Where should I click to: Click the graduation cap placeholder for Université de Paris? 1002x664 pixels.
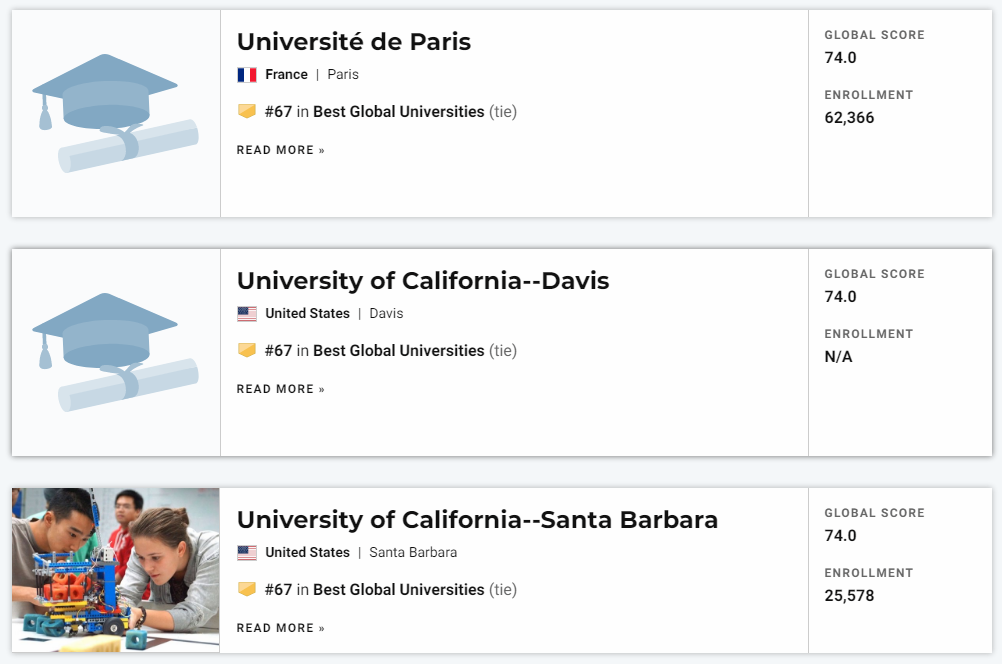116,113
